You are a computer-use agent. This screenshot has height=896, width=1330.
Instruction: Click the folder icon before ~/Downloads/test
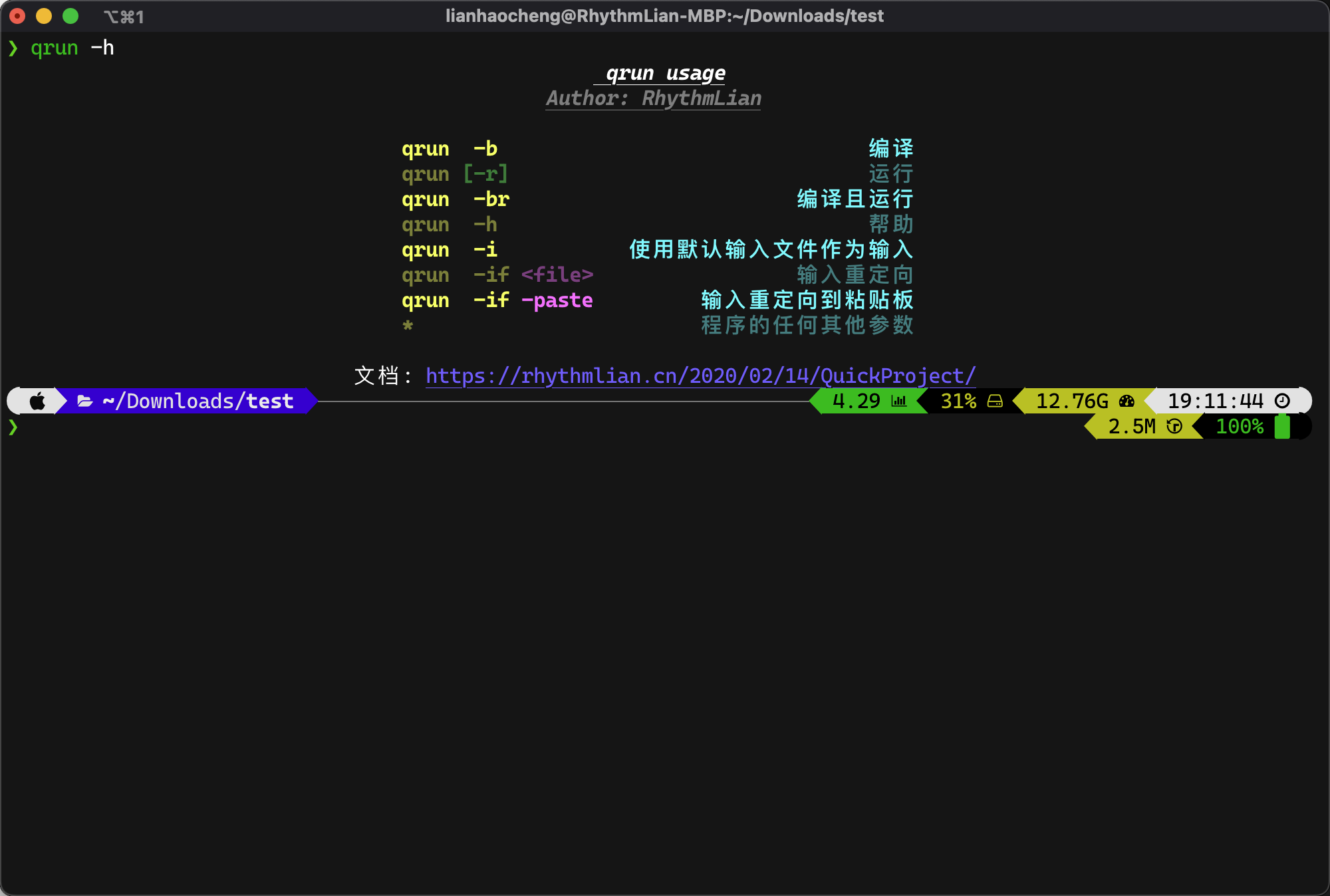[x=84, y=401]
